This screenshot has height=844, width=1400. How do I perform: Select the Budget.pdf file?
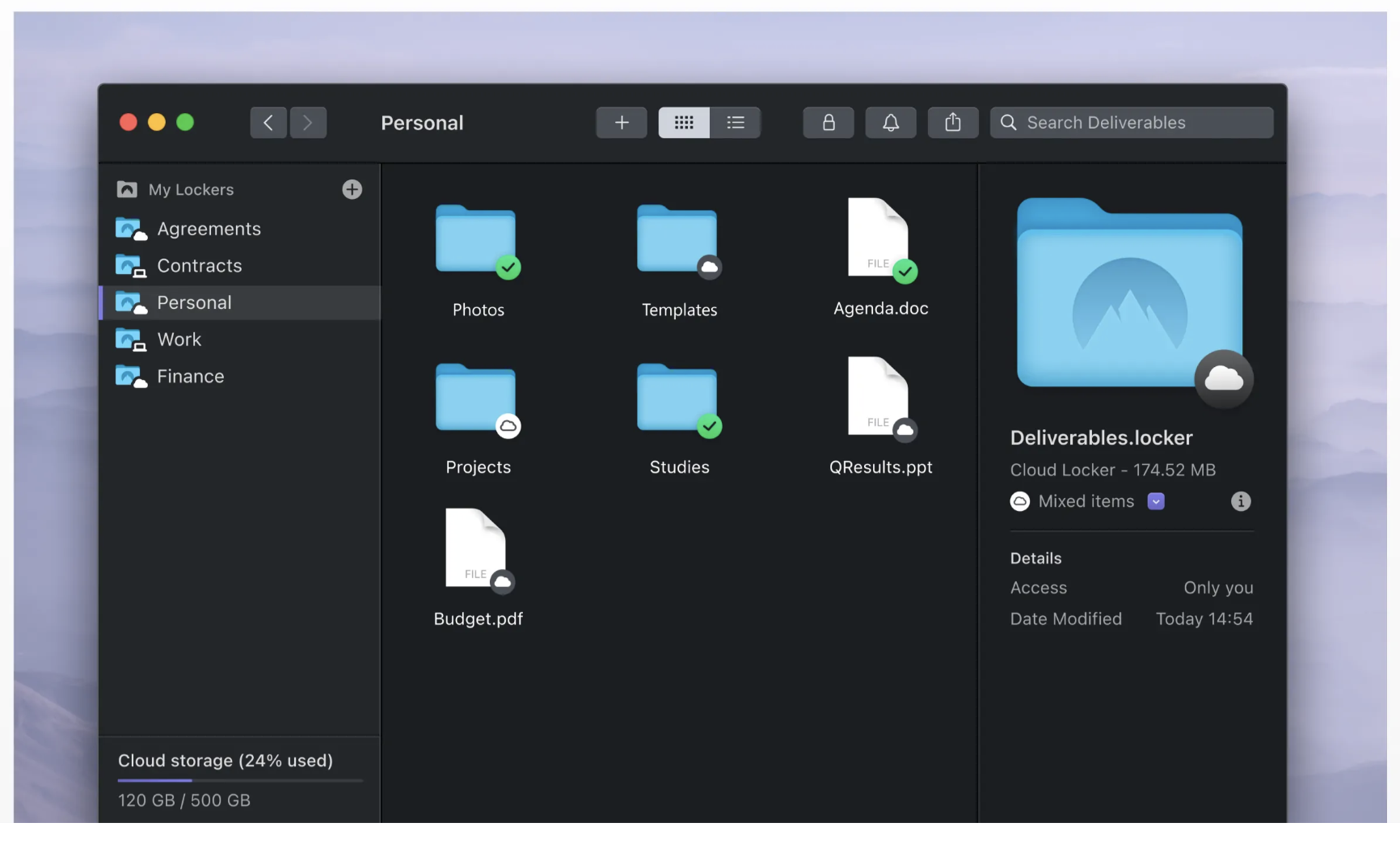[x=478, y=568]
